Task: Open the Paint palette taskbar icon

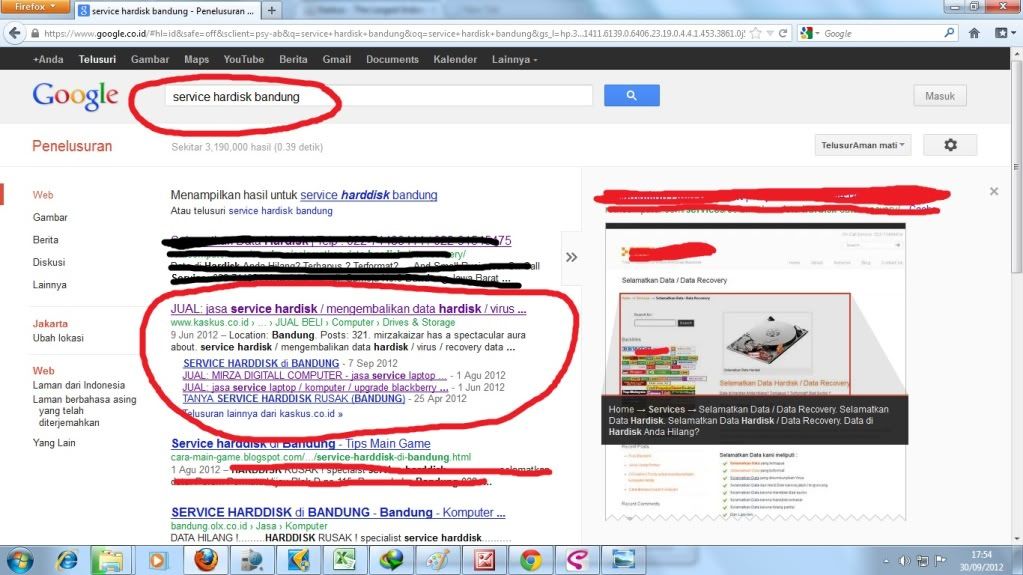Action: 437,561
